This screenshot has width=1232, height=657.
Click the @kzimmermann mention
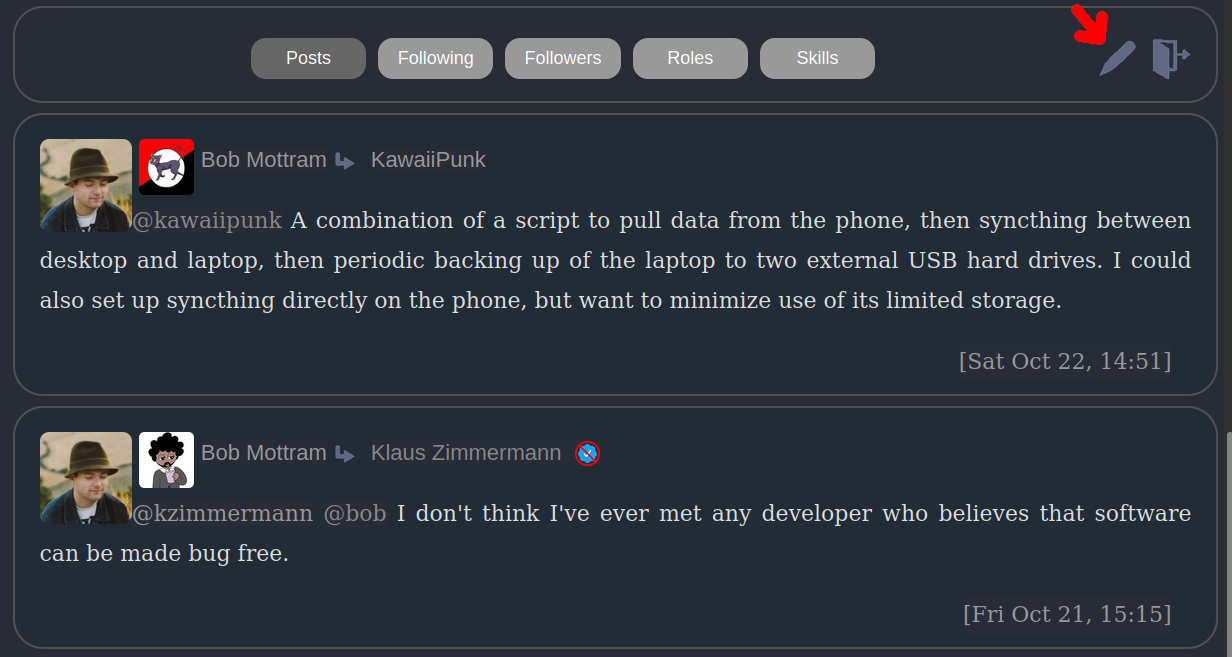[x=223, y=514]
